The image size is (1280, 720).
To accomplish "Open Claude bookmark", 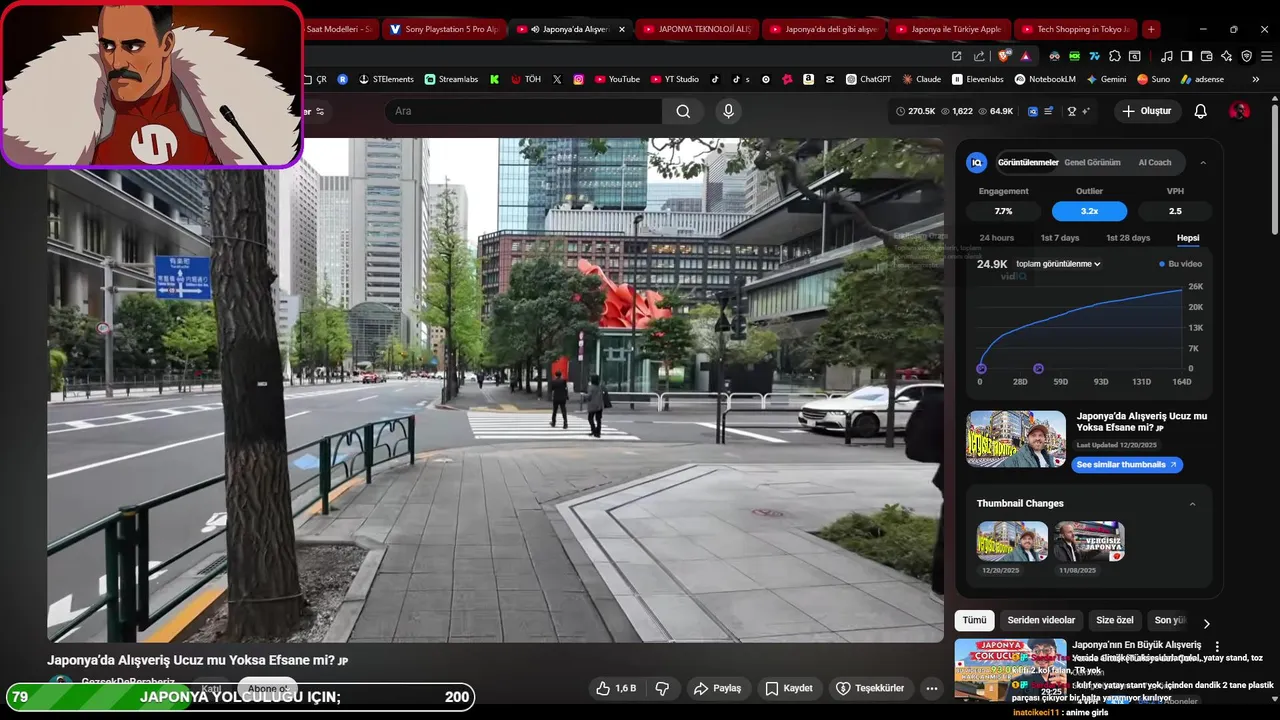I will click(921, 79).
